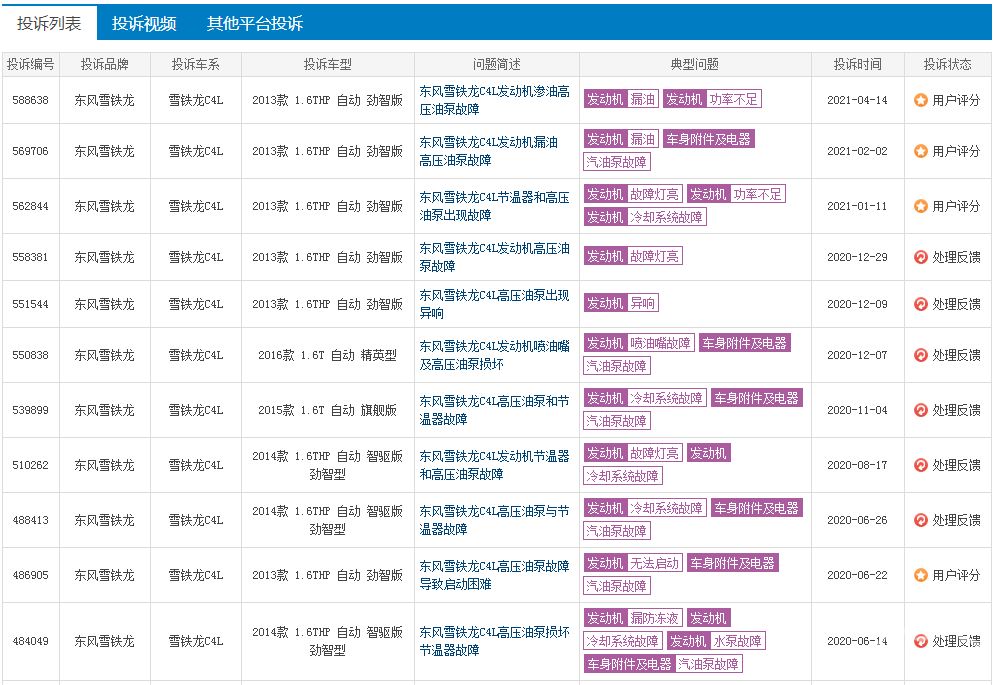Viewport: 994px width, 685px height.
Task: Open complaint 东风雪铁龙C4L节温器和高压油泵出现故障
Action: point(494,206)
